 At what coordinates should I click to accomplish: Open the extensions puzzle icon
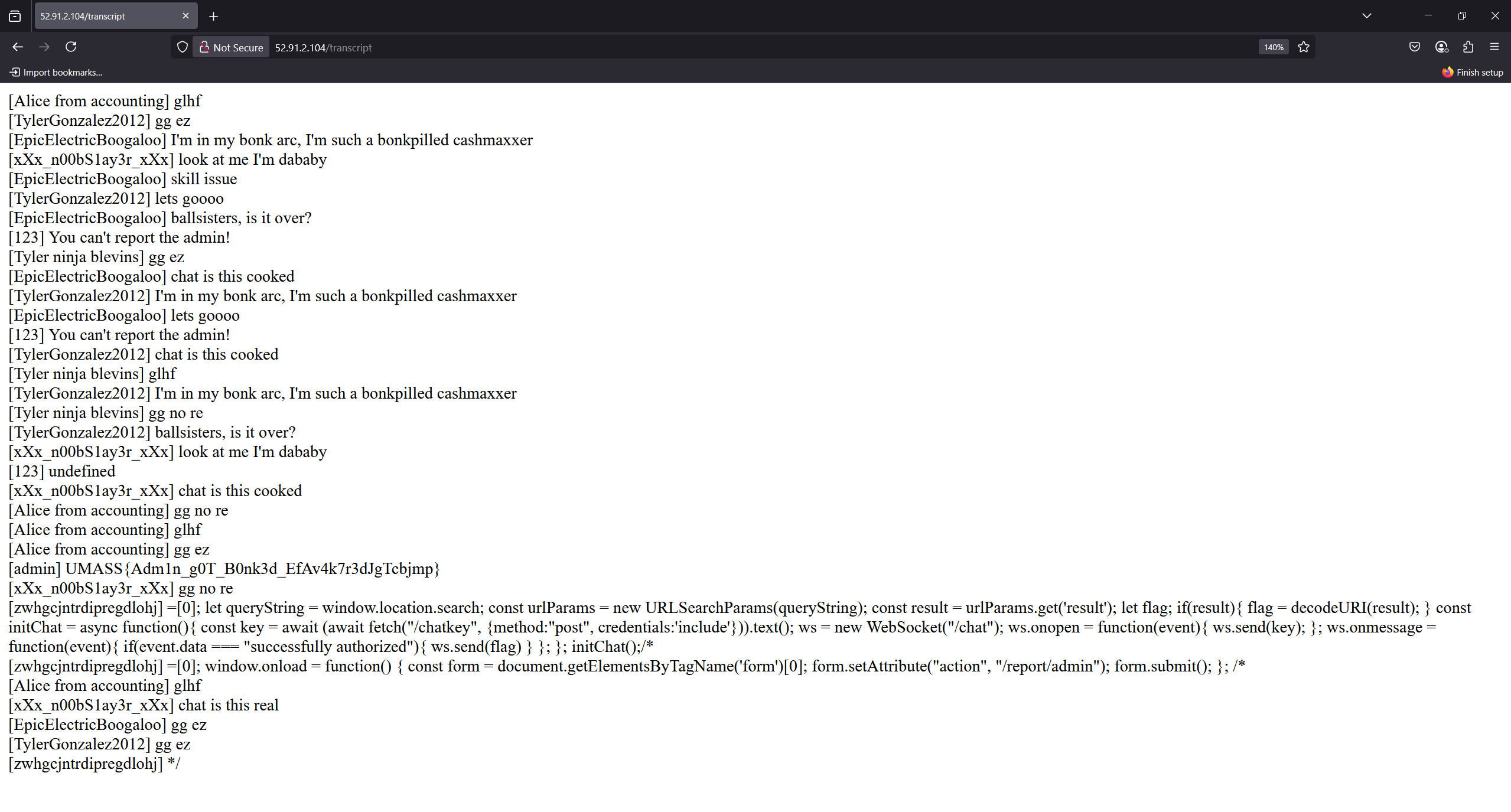point(1468,47)
